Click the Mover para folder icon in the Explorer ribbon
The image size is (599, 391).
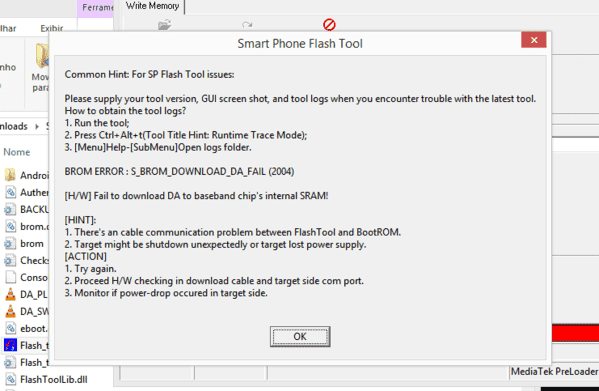(42, 56)
